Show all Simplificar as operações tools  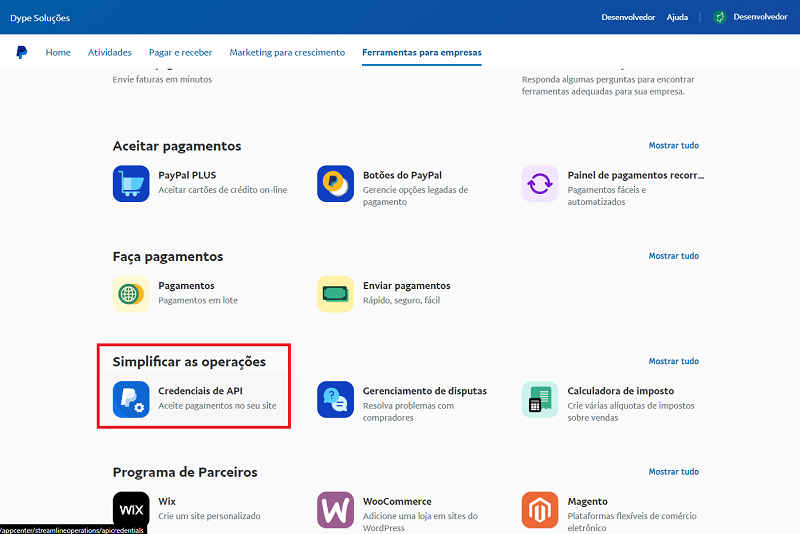click(673, 361)
